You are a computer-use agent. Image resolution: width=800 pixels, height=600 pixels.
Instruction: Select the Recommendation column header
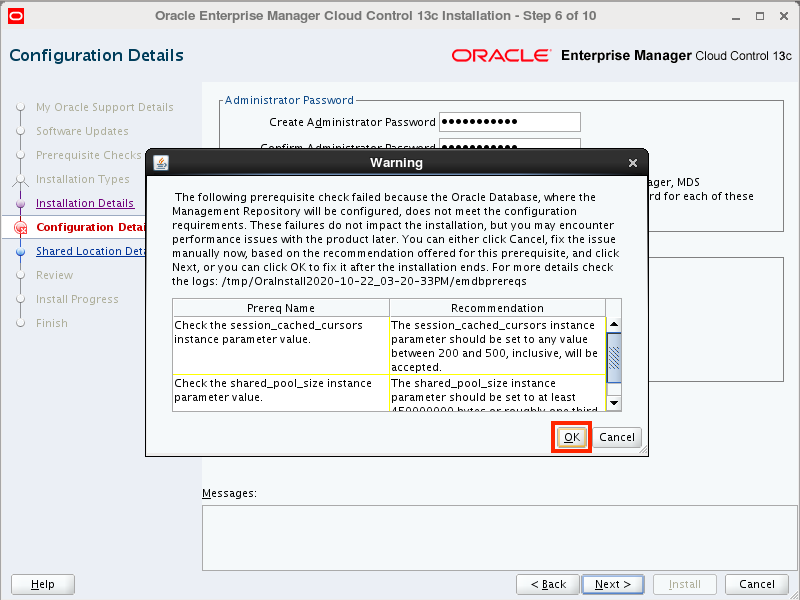497,308
